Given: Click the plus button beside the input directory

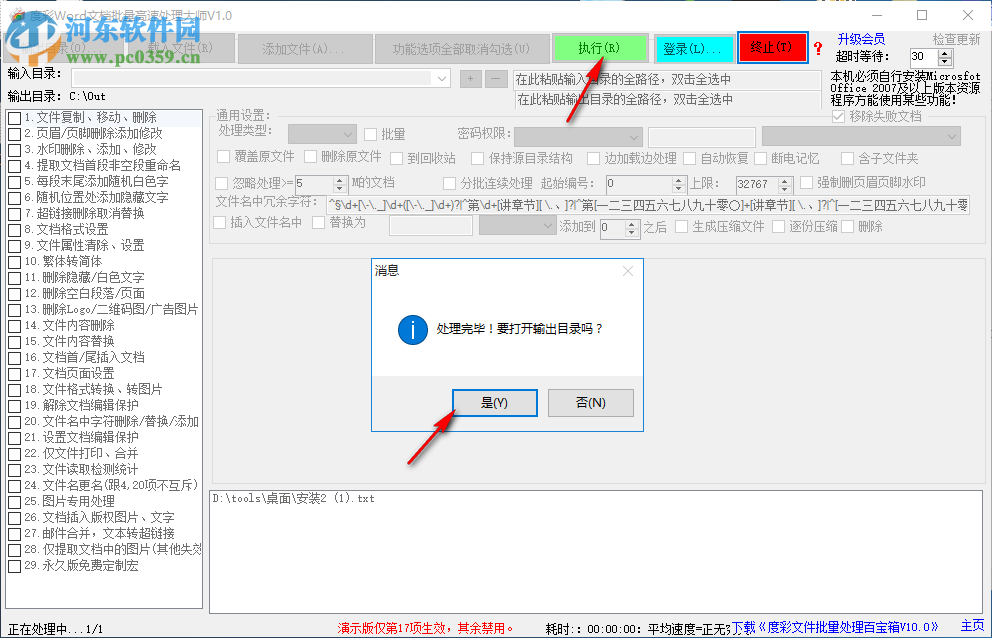Looking at the screenshot, I should coord(470,77).
